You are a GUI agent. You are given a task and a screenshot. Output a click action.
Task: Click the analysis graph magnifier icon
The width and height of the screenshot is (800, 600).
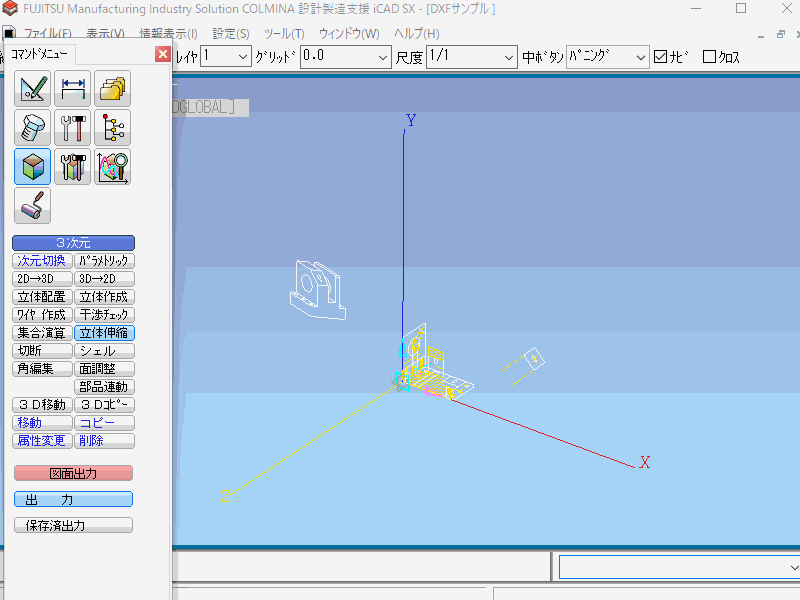click(x=112, y=167)
